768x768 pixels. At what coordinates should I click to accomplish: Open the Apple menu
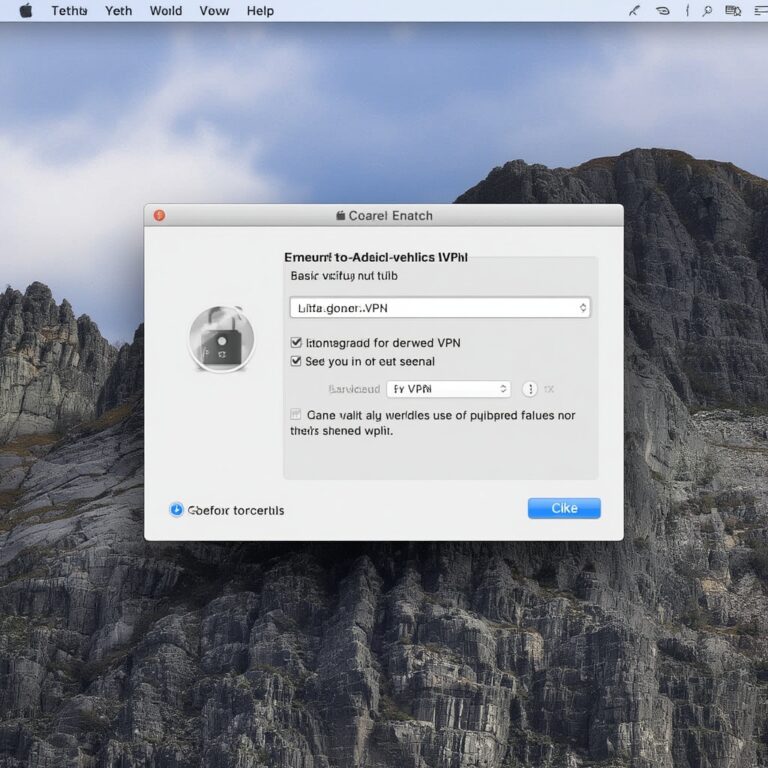point(26,10)
